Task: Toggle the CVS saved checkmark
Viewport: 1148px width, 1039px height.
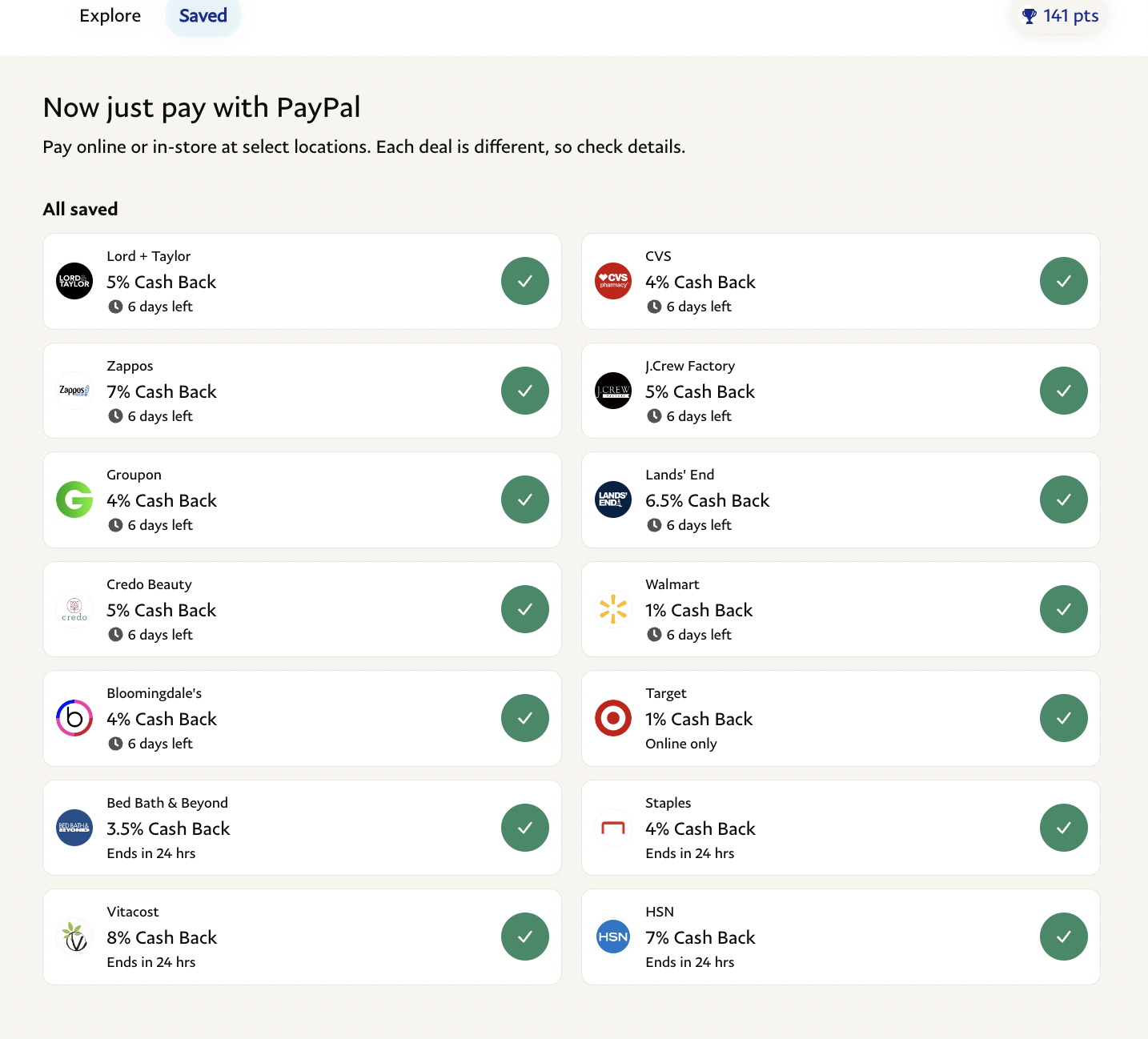Action: click(1064, 281)
